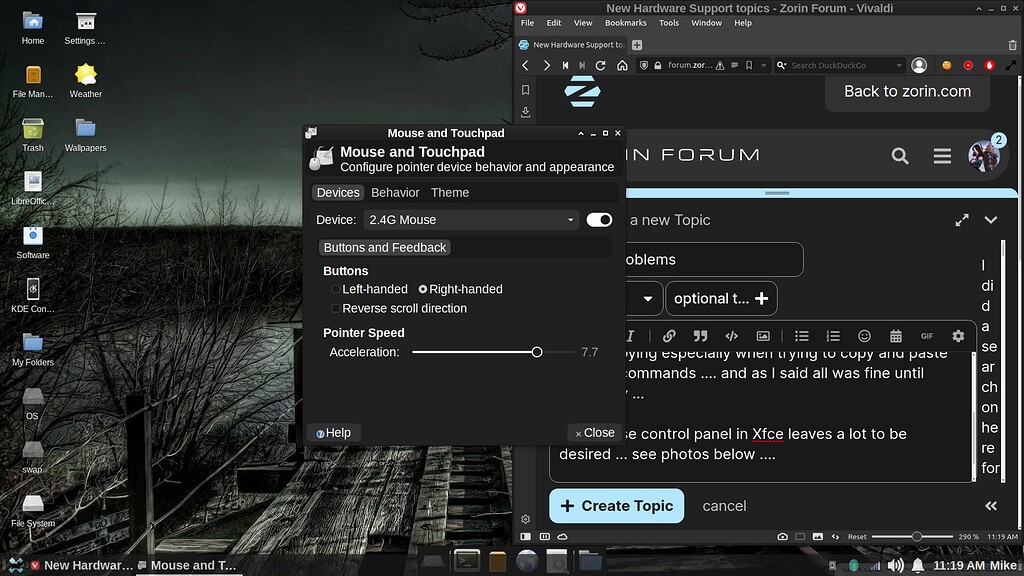Open the composer options gear icon
The image size is (1024, 576).
click(x=958, y=336)
